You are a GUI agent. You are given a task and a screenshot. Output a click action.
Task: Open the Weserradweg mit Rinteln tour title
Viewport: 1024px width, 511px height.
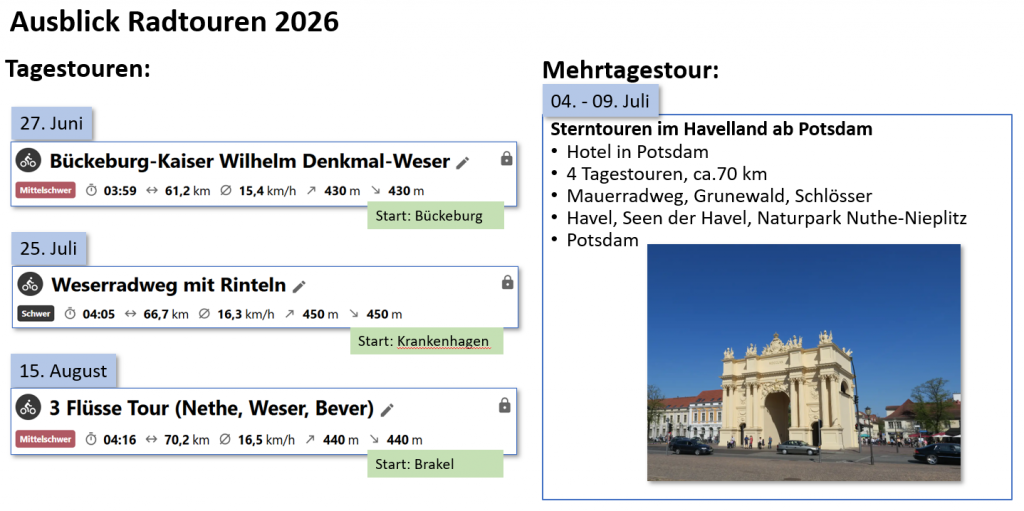(168, 285)
